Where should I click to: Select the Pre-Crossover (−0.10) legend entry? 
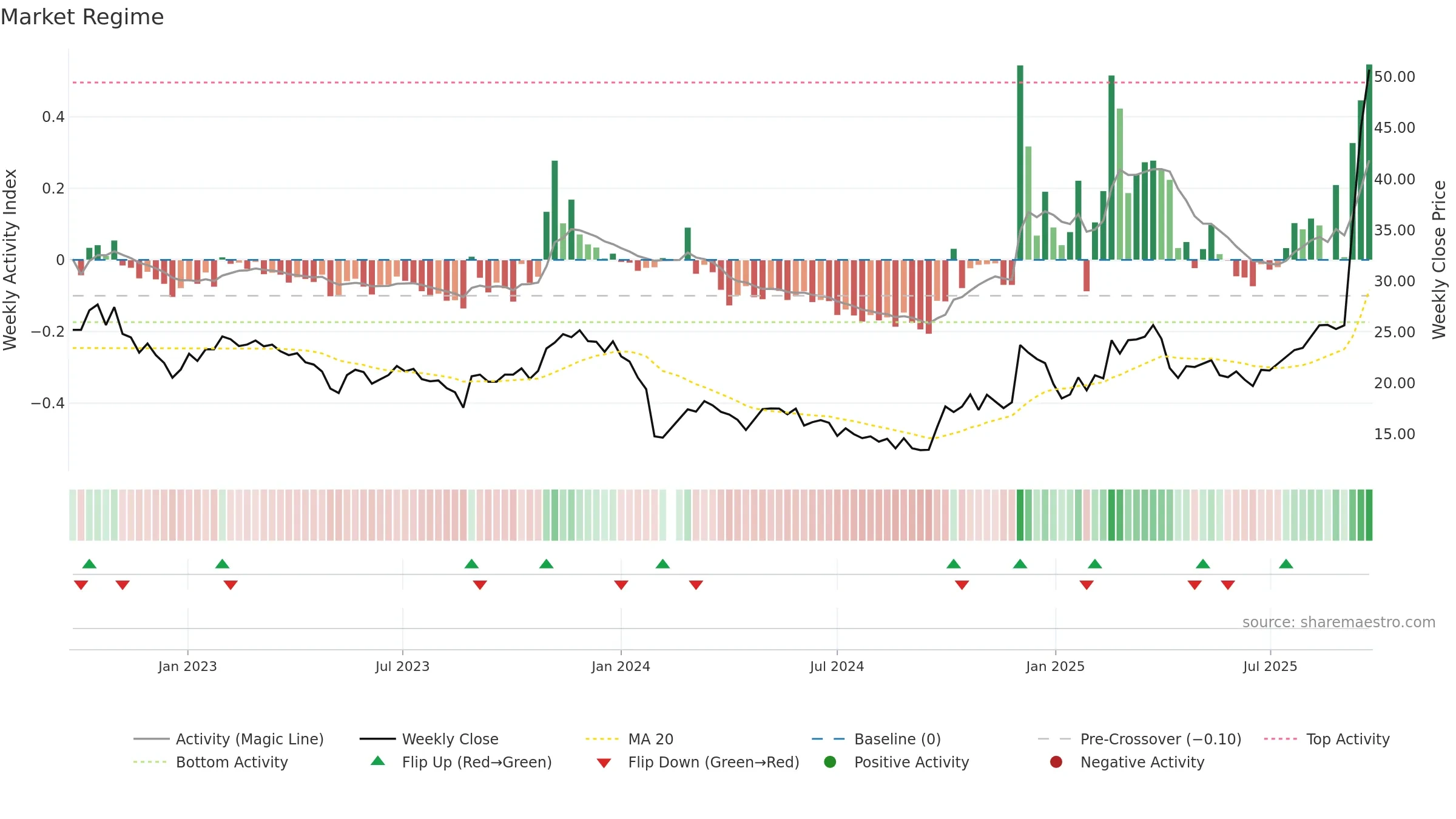coord(1139,739)
